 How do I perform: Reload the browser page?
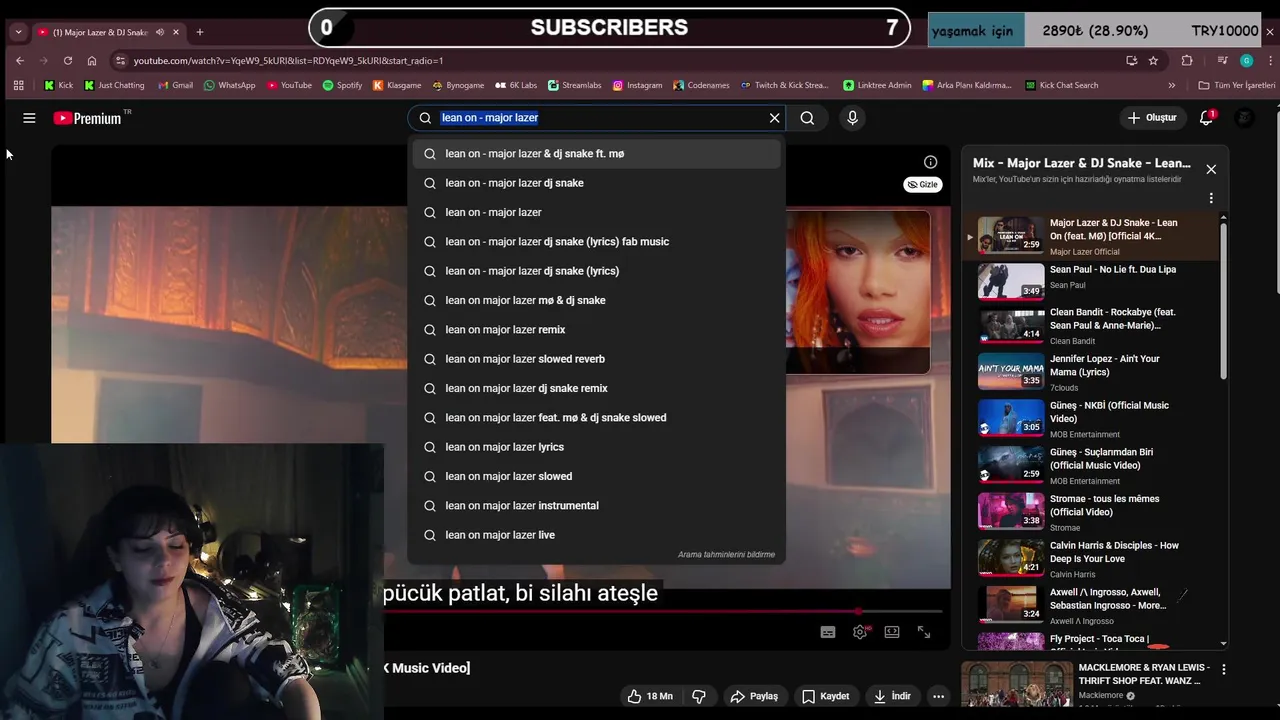click(x=67, y=60)
